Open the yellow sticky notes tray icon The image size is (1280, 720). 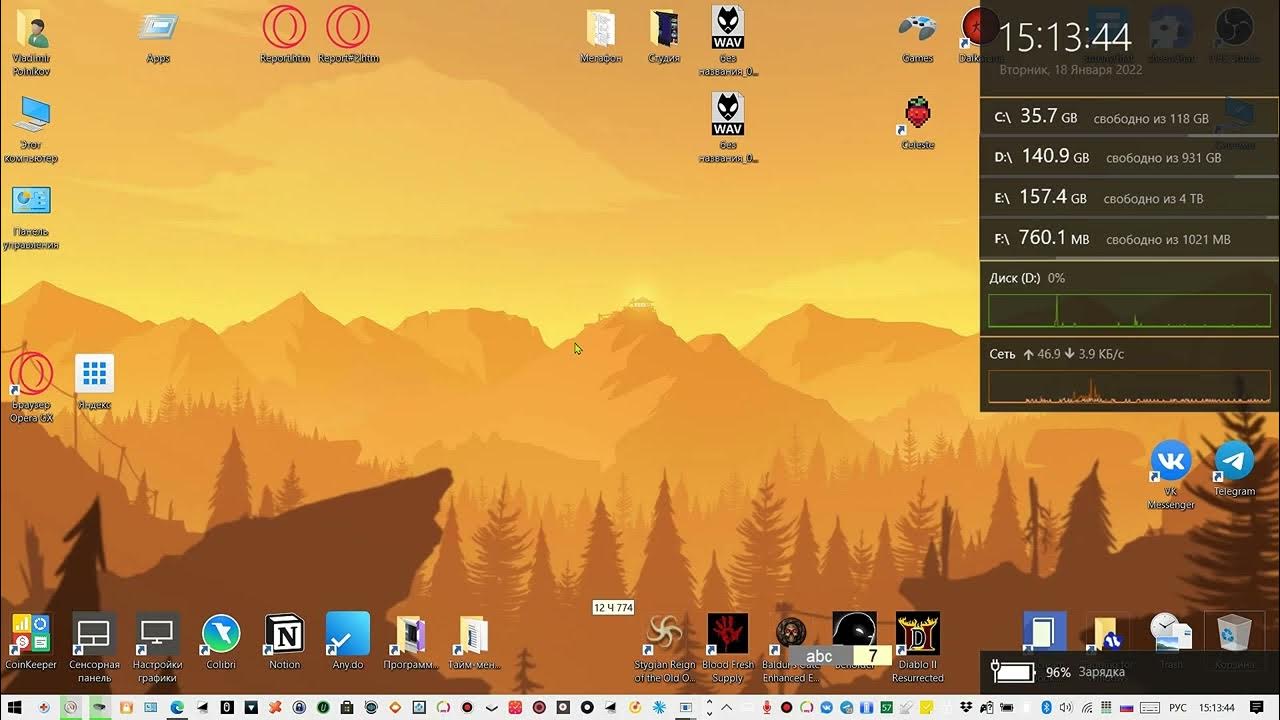(926, 707)
